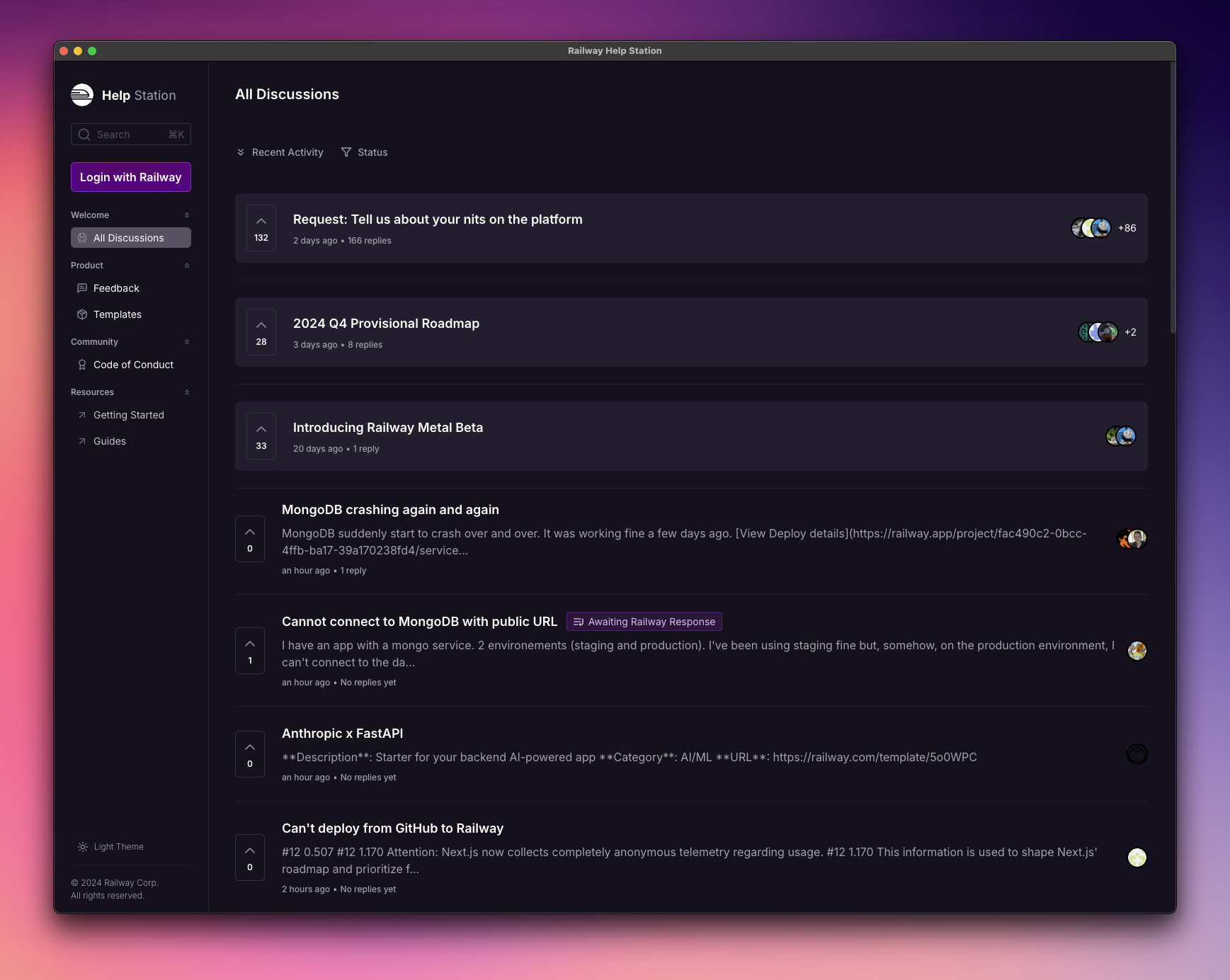Open Getting Started resource
1230x980 pixels.
click(x=131, y=415)
